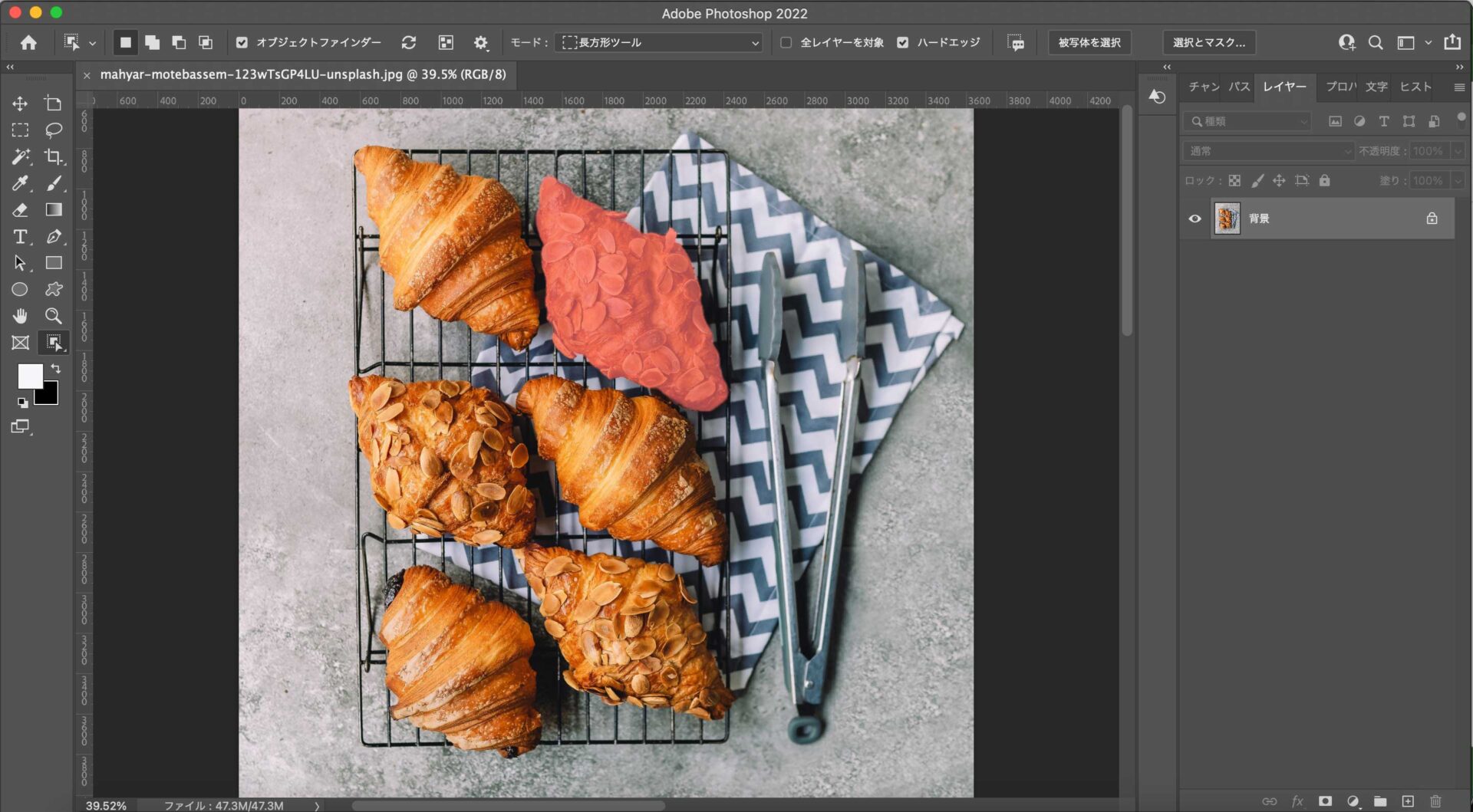Choose Intersect with Selection mode
Image resolution: width=1473 pixels, height=812 pixels.
(x=206, y=43)
